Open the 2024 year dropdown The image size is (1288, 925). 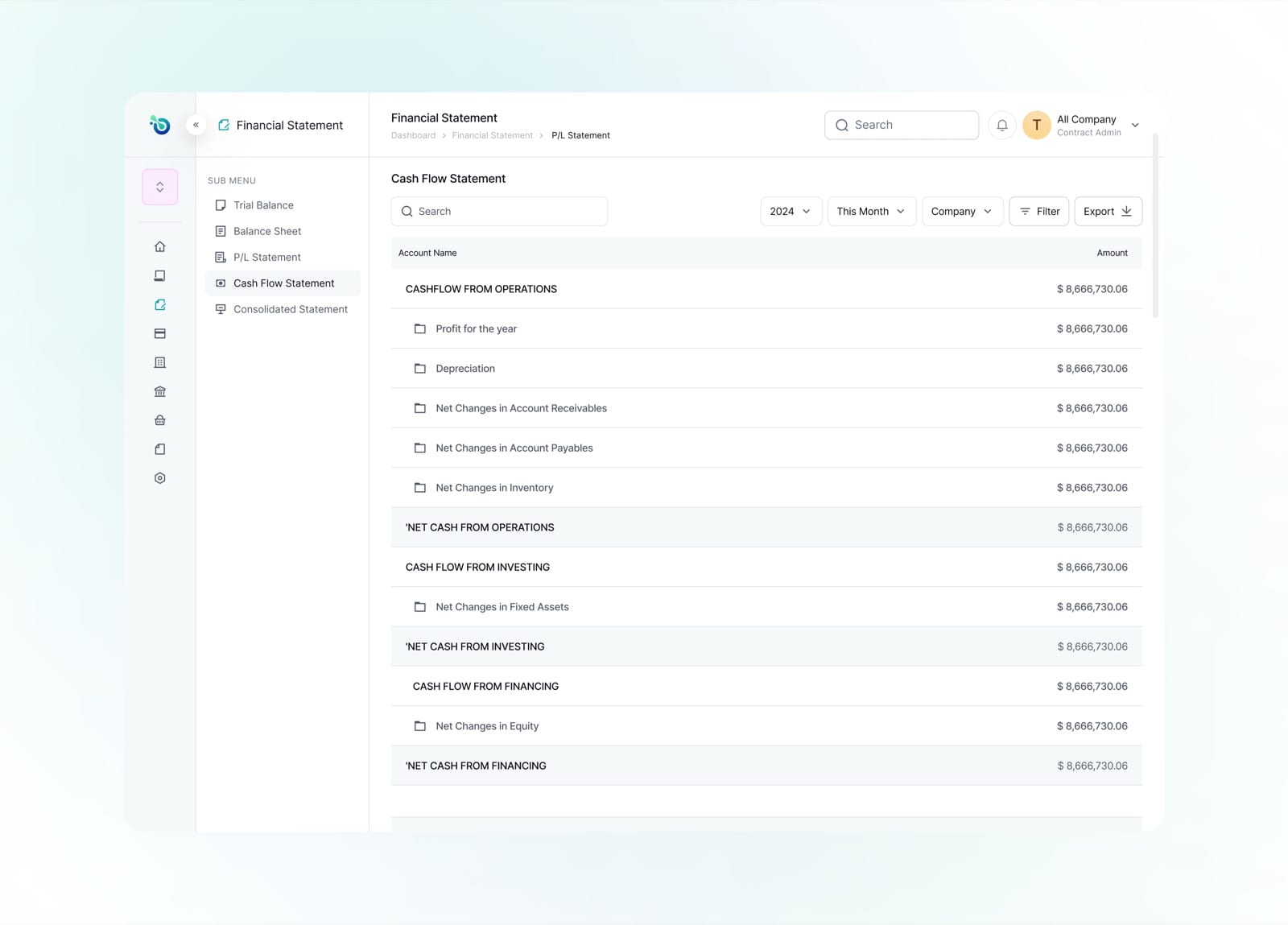791,211
